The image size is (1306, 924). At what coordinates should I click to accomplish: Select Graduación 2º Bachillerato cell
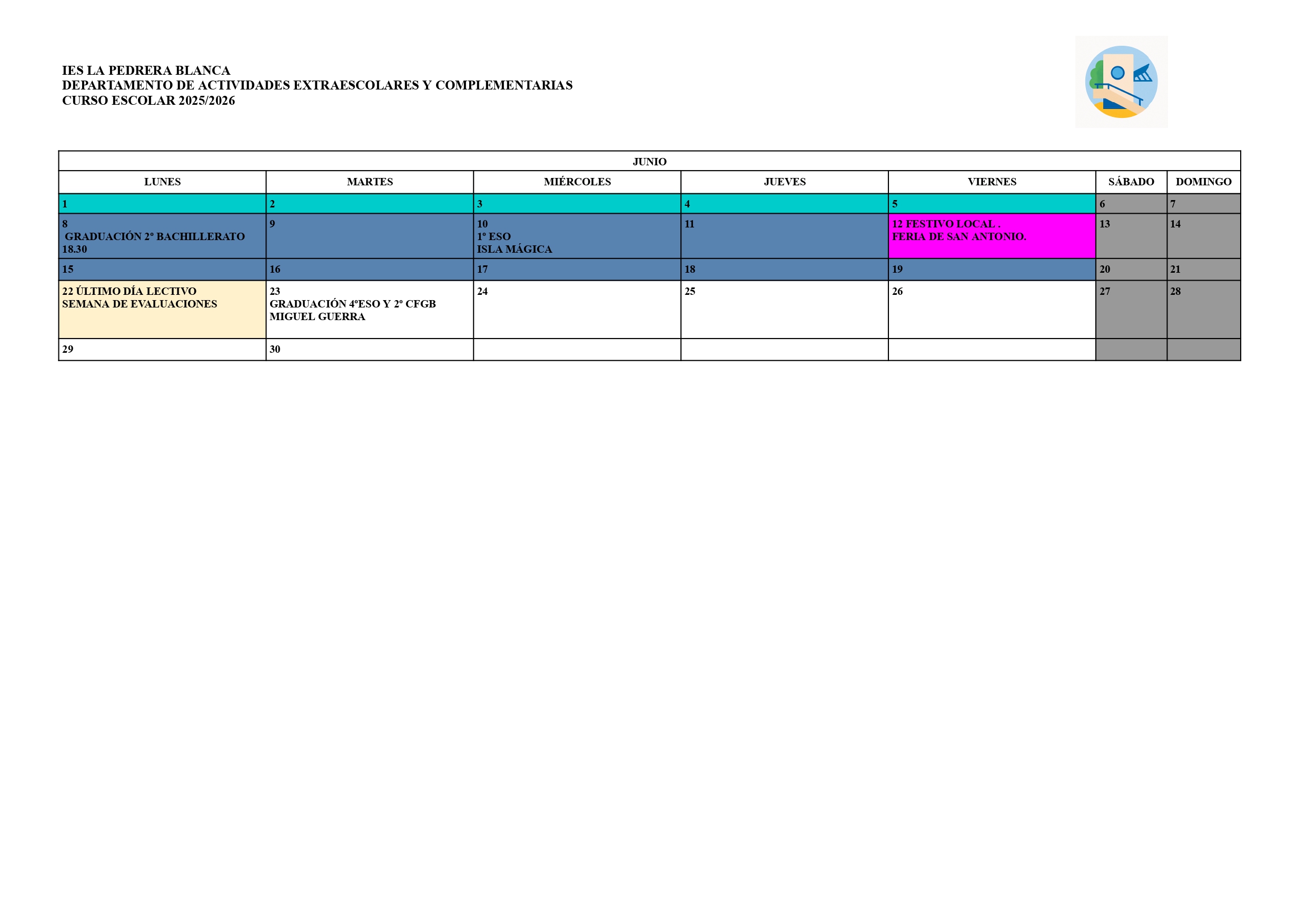coord(162,236)
